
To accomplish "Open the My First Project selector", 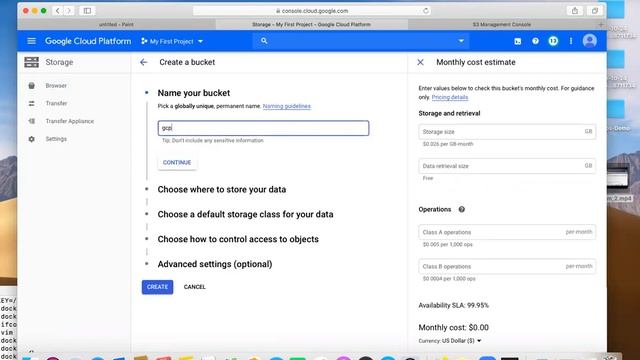I will tap(172, 41).
